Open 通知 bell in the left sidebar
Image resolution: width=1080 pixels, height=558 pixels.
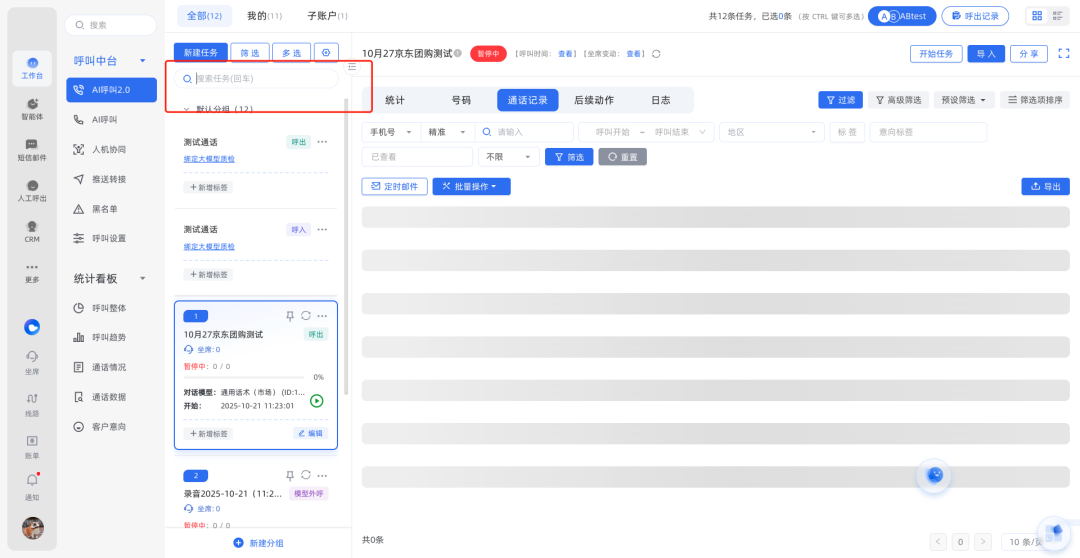32,481
